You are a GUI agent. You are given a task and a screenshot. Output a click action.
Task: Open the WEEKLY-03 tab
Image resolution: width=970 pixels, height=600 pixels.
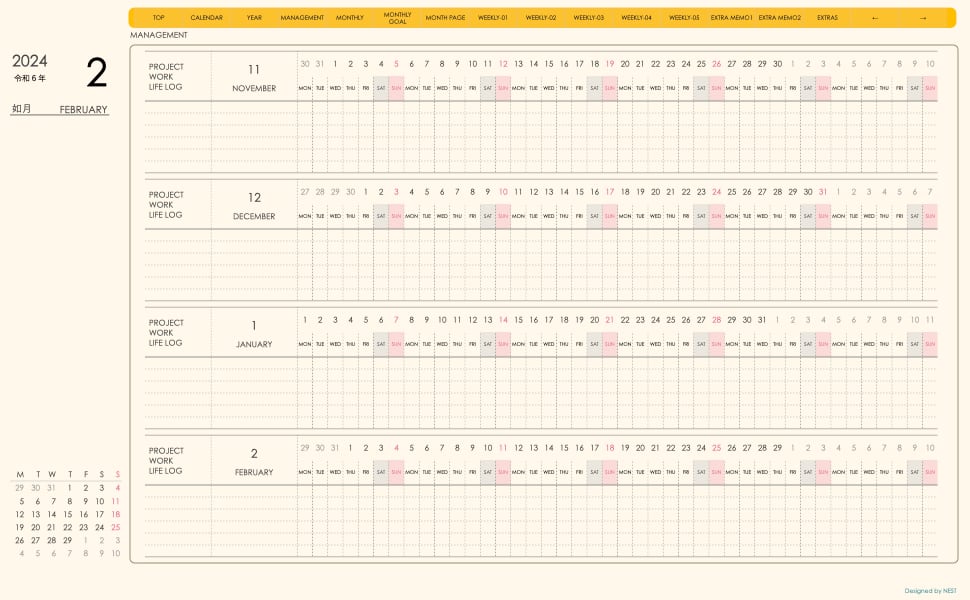pyautogui.click(x=588, y=18)
